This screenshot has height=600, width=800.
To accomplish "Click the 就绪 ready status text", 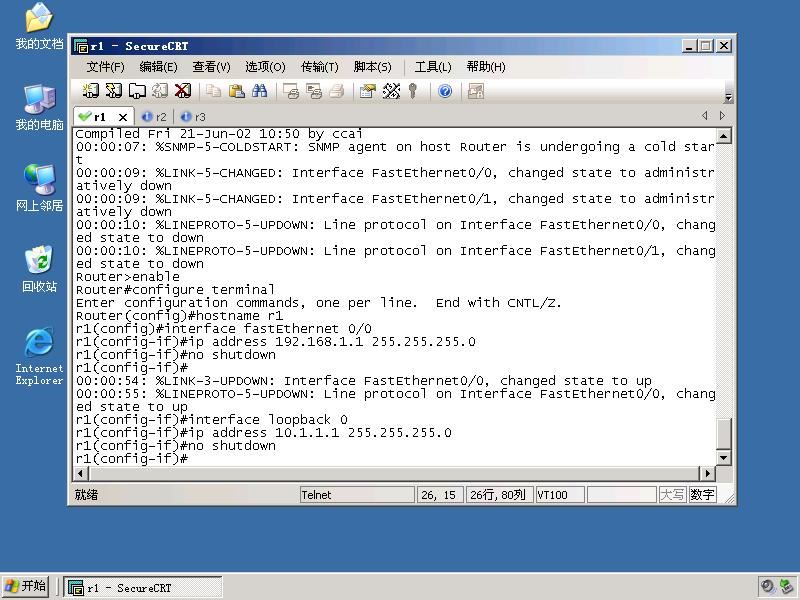I will click(86, 495).
